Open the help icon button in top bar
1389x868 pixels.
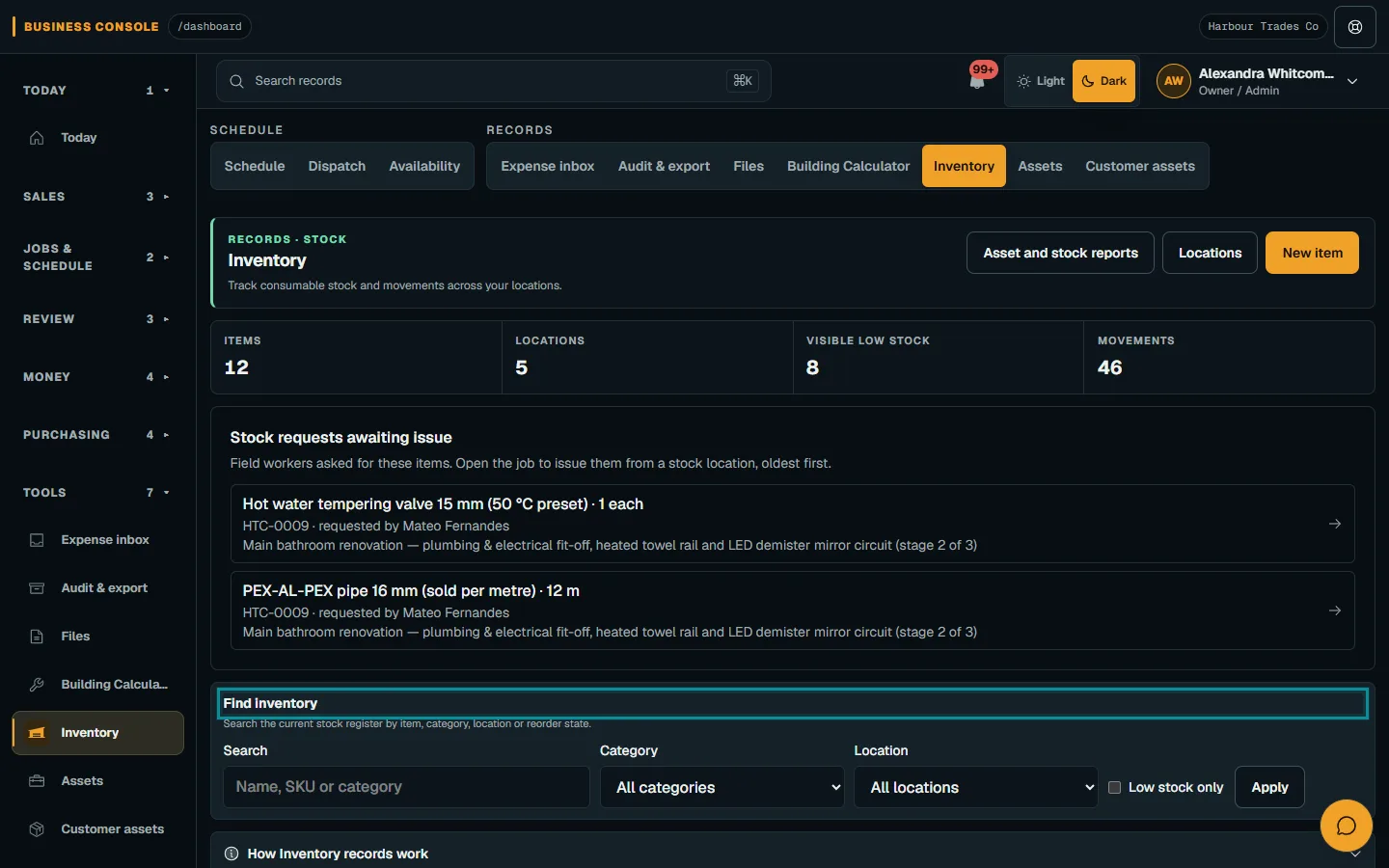(x=1355, y=27)
